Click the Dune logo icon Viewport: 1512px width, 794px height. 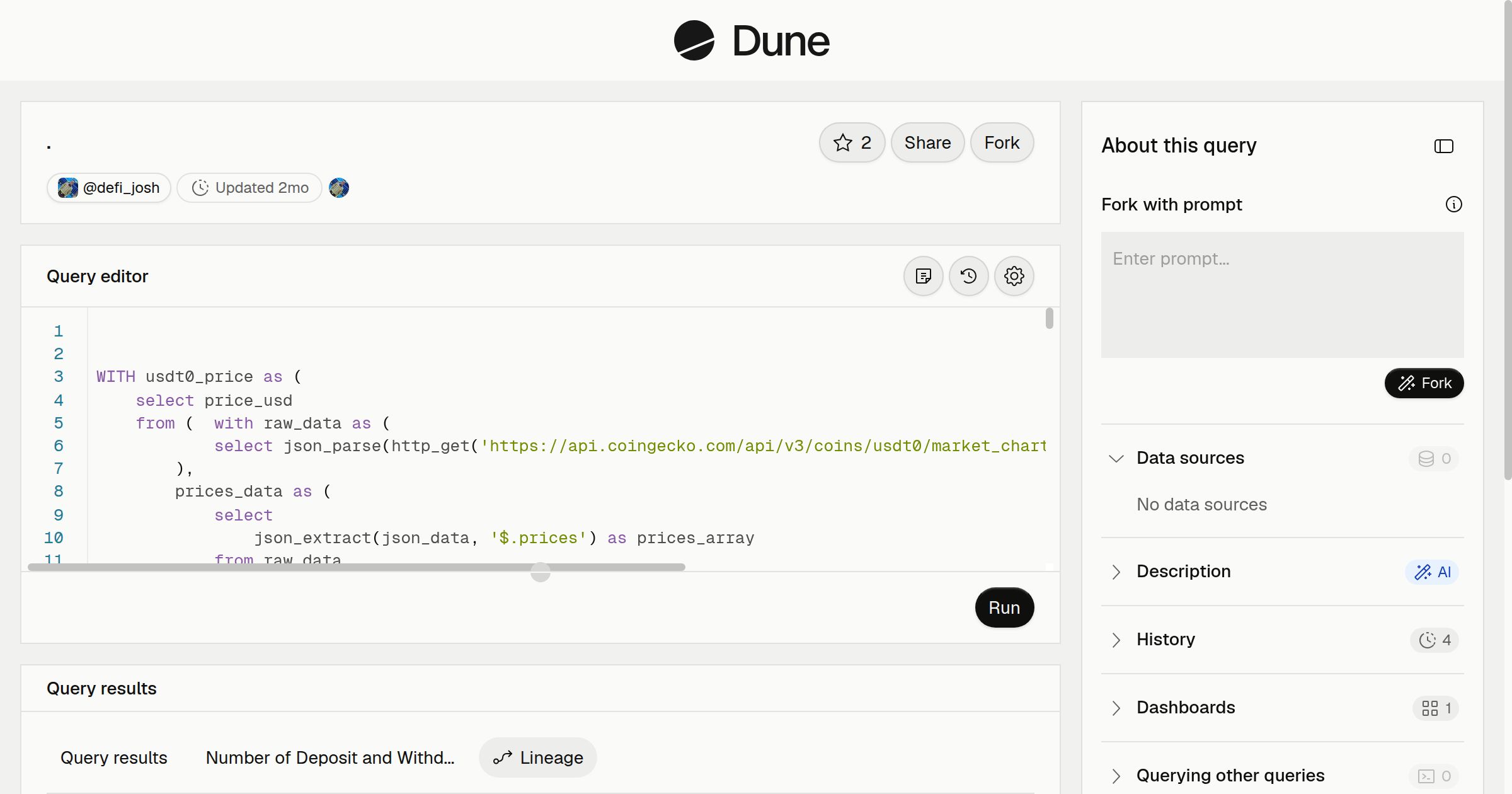pos(694,40)
